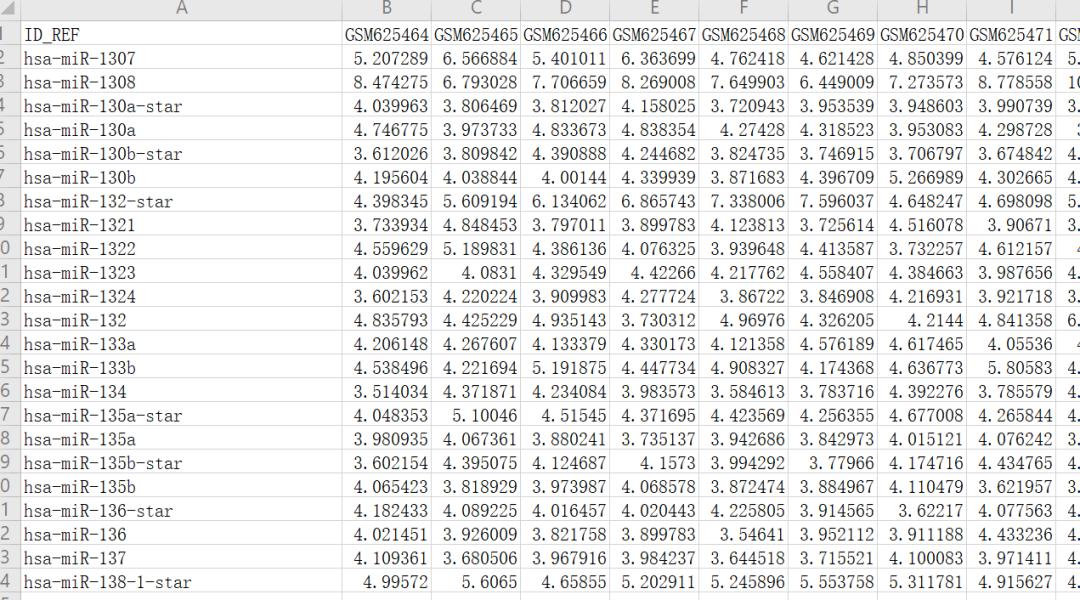
Task: Click cell with value 4.99572
Action: click(386, 581)
